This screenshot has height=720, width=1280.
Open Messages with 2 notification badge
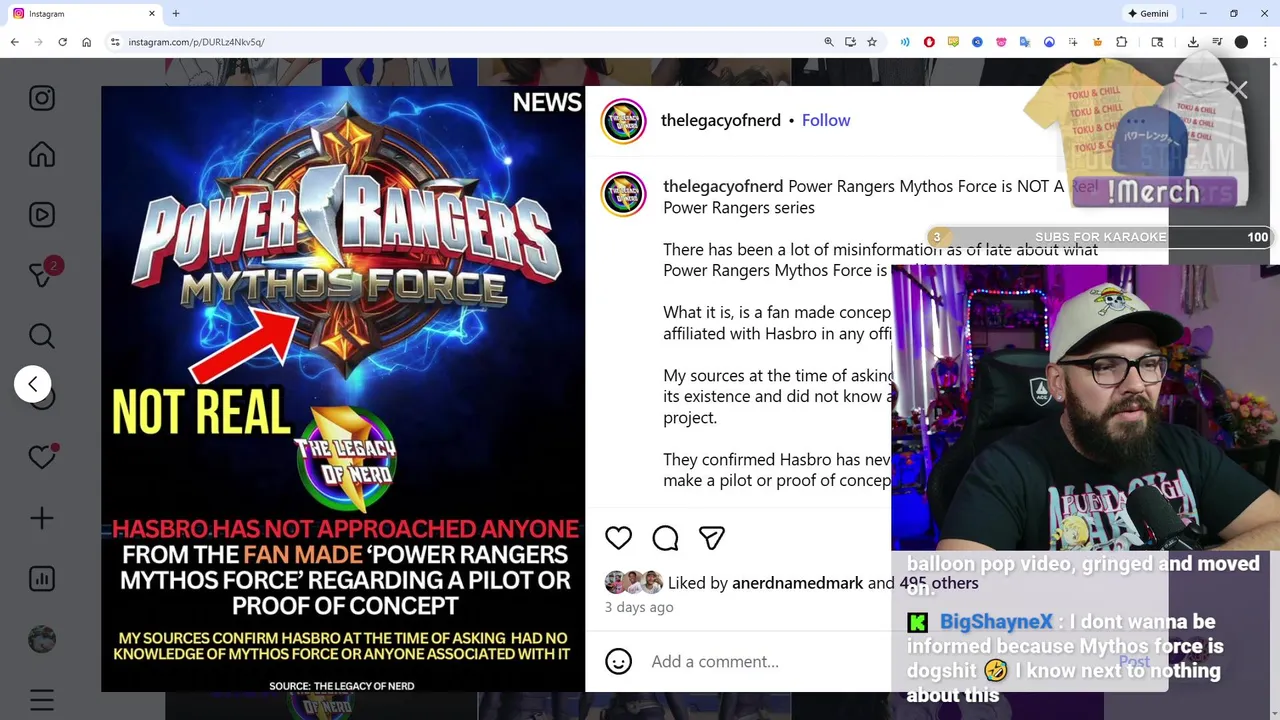point(42,273)
